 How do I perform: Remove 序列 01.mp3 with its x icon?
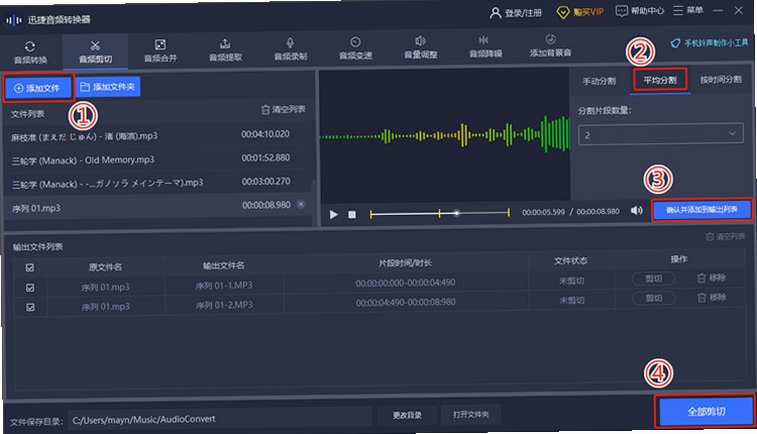(301, 204)
